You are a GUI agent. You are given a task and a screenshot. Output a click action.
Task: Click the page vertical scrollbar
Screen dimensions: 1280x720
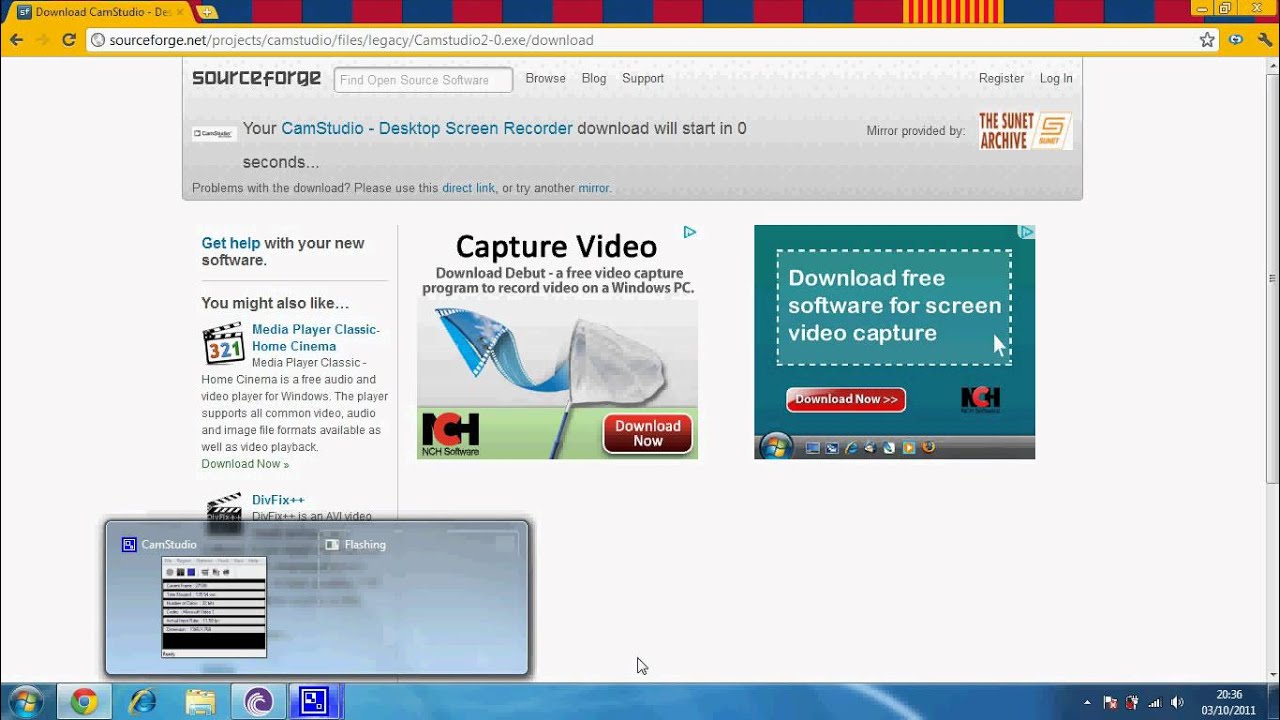point(1272,372)
